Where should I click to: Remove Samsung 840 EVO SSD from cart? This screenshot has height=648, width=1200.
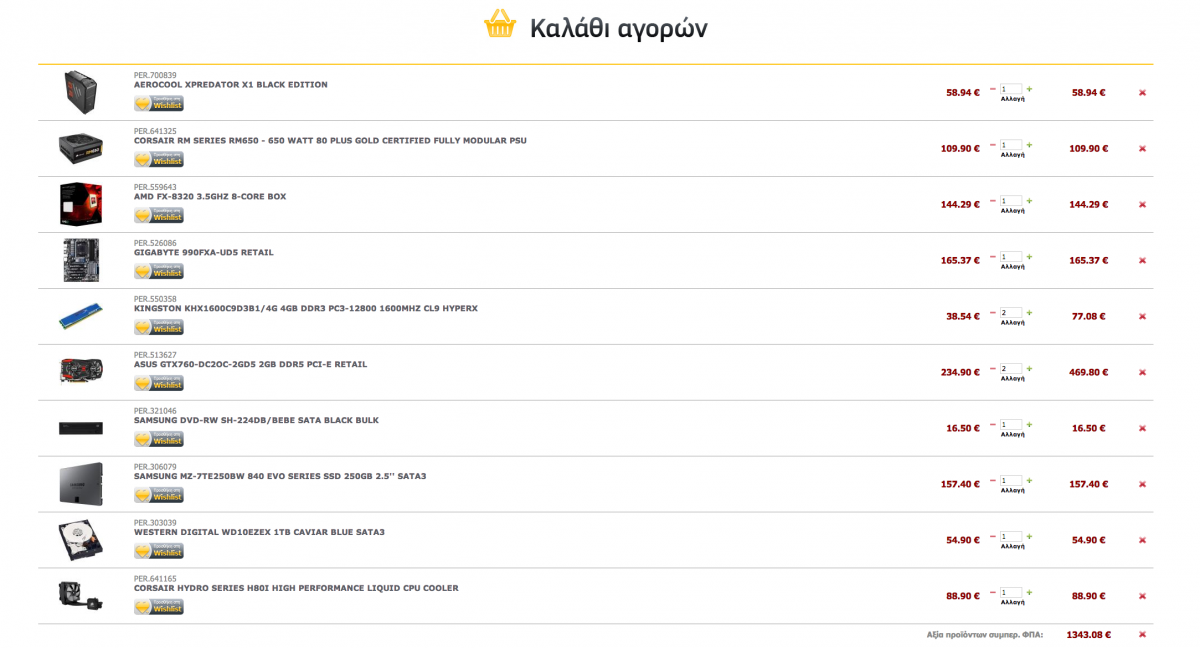point(1142,485)
